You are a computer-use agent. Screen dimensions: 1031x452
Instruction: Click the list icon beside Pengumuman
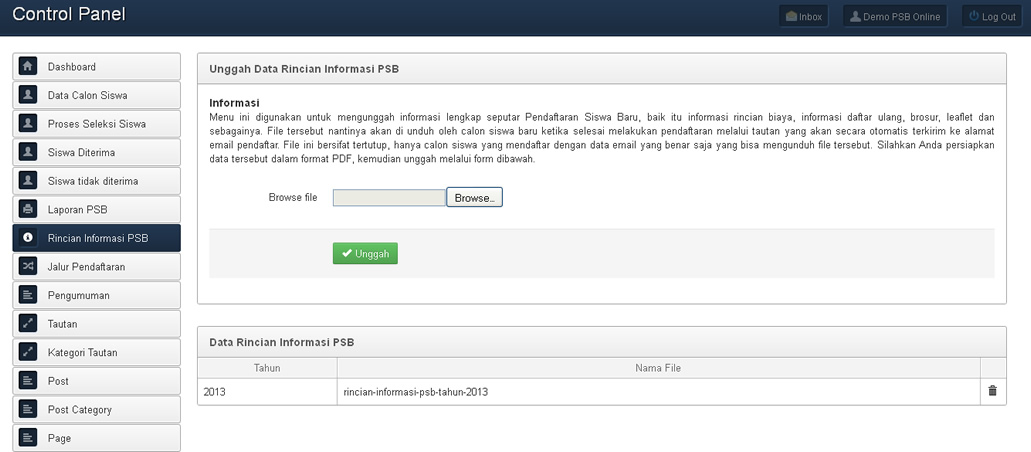[x=28, y=296]
